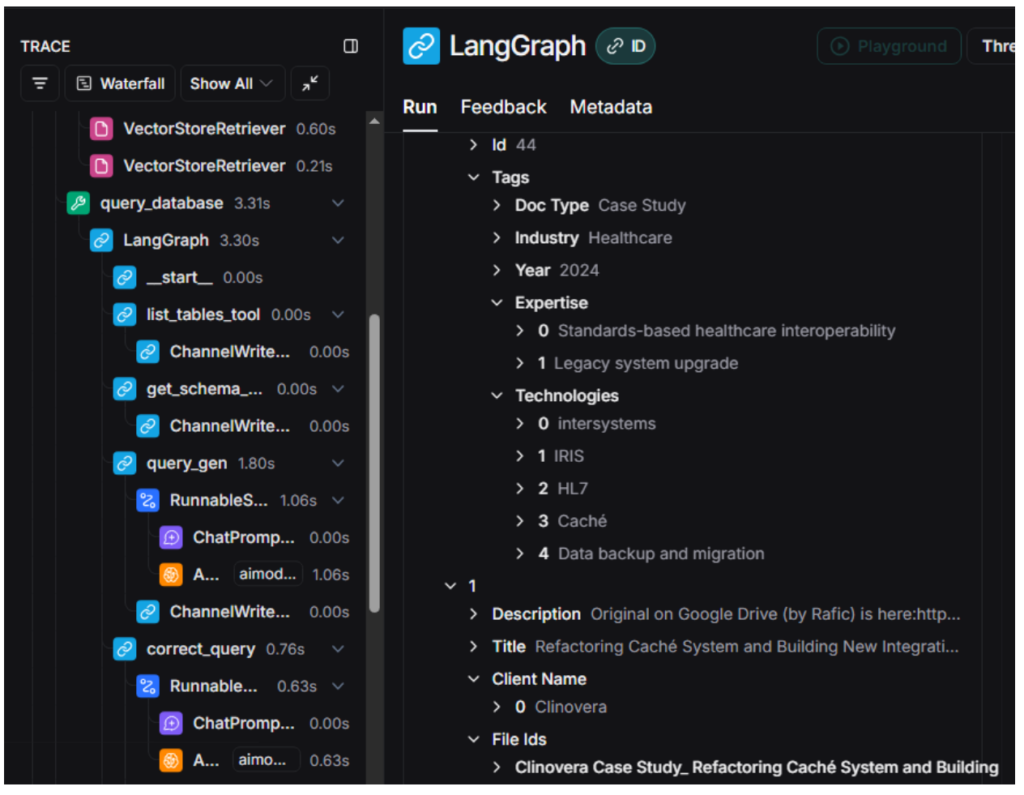
Task: Click the chain icon of ChannelWrite under list_tables_tool
Action: (x=148, y=352)
